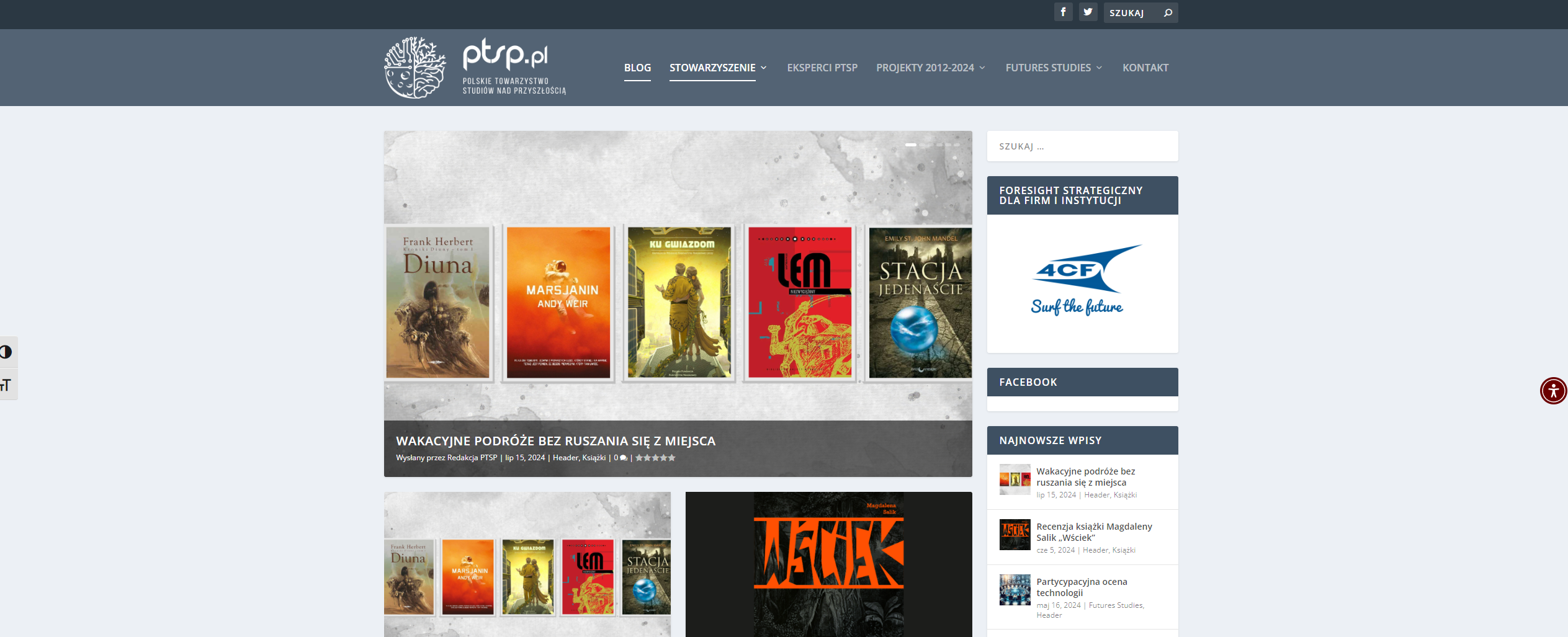Select the first slider pagination dot
This screenshot has width=1568, height=637.
(910, 145)
